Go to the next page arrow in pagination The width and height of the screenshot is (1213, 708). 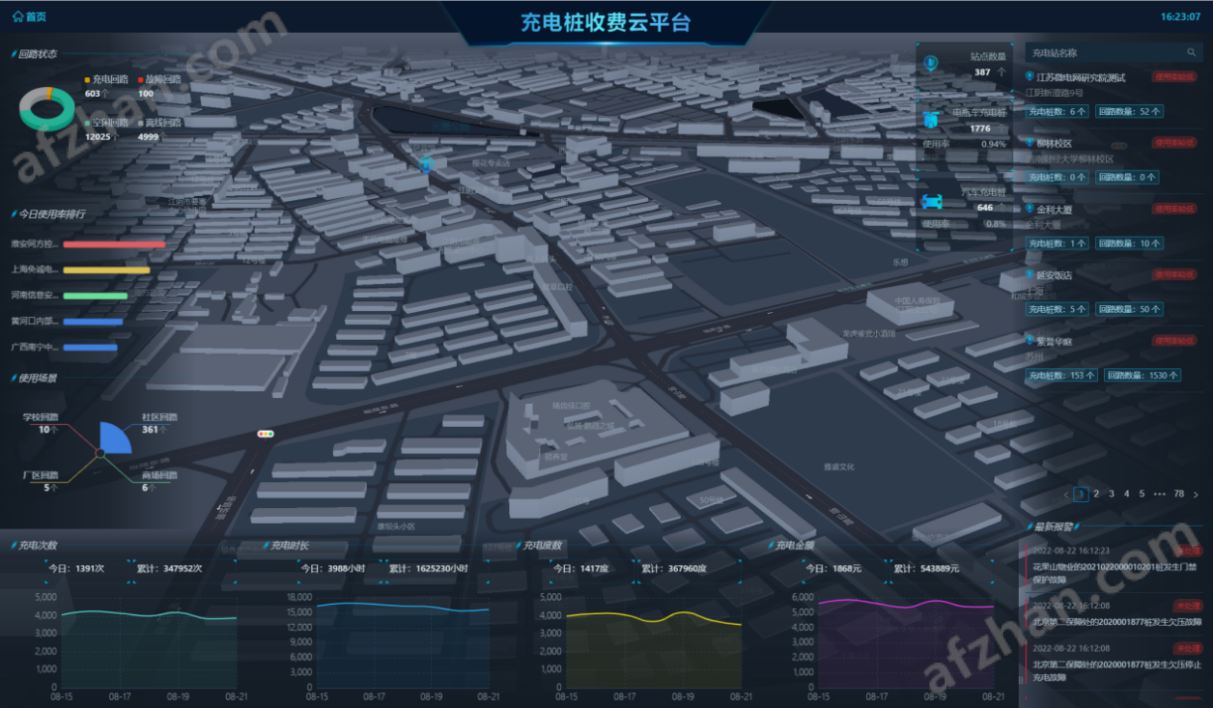1196,494
